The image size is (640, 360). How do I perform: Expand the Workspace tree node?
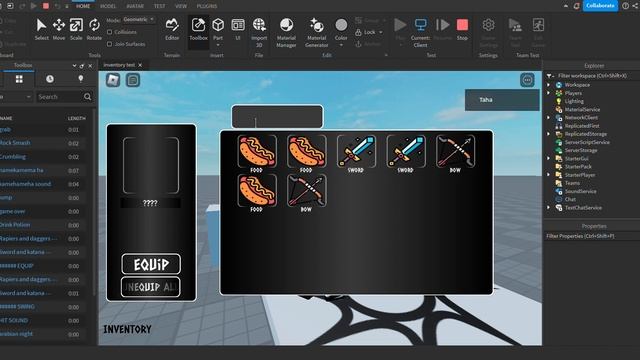(x=549, y=85)
